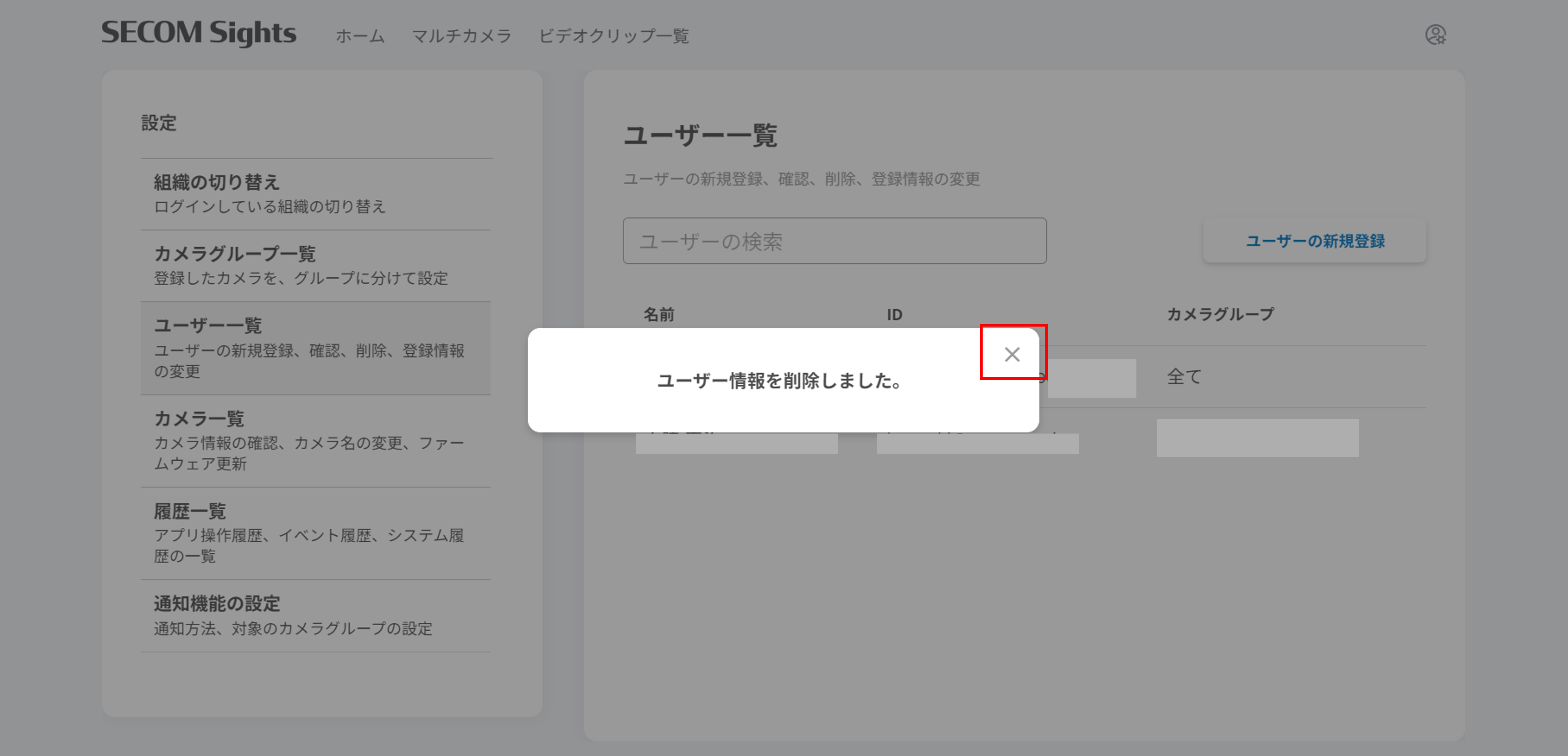Open the マルチカメラ menu

click(x=461, y=36)
